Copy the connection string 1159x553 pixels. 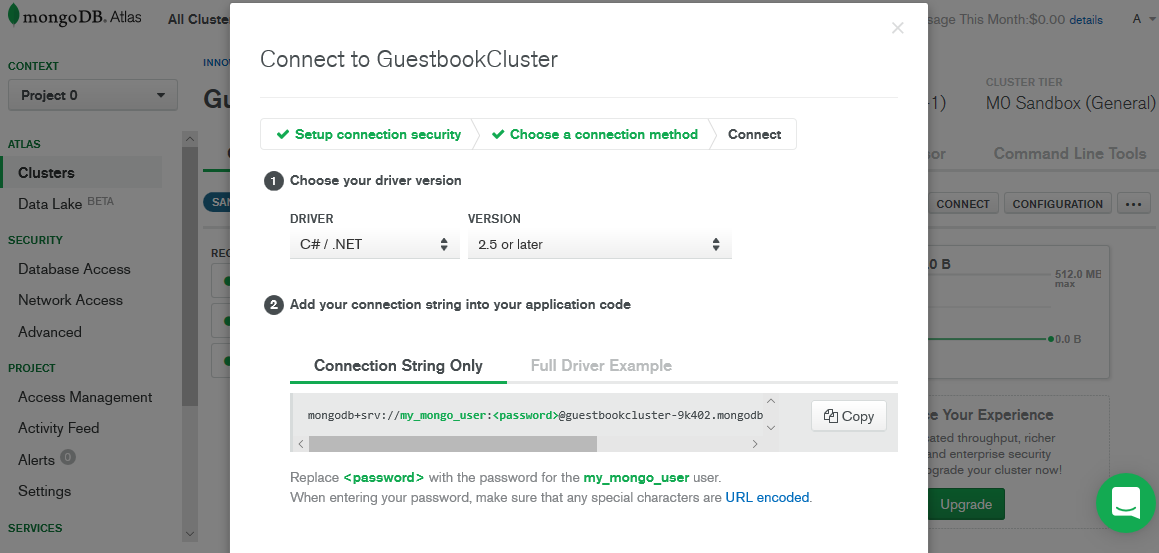click(x=849, y=416)
